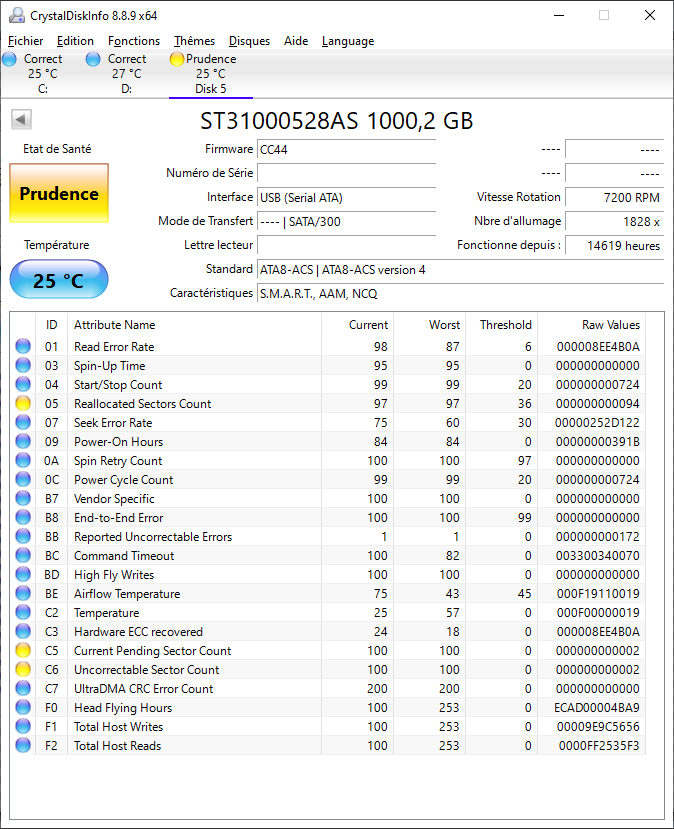The height and width of the screenshot is (829, 674).
Task: Click blue status orb for Airflow Temperature
Action: click(23, 594)
